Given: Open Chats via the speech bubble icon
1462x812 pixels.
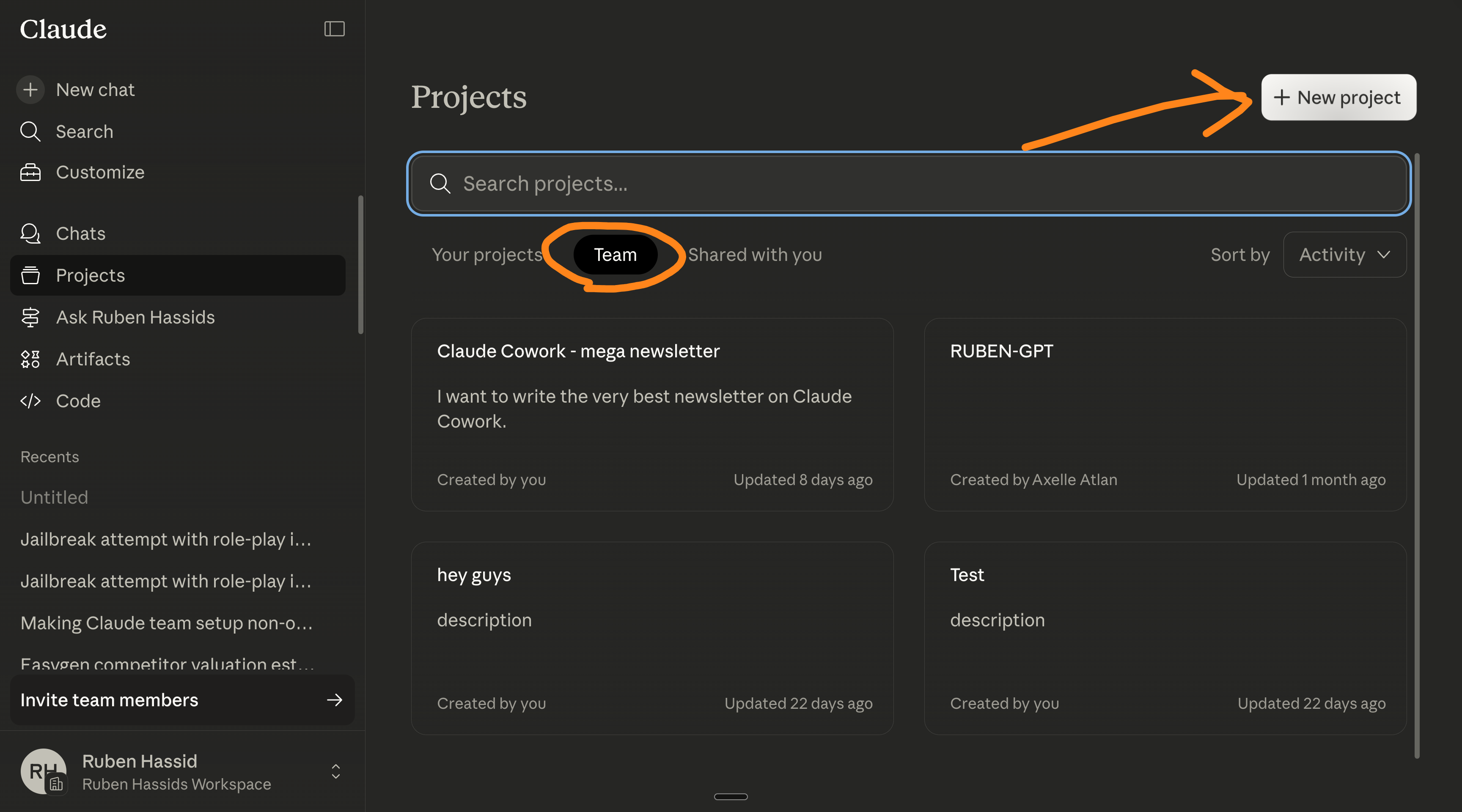Looking at the screenshot, I should tap(30, 234).
